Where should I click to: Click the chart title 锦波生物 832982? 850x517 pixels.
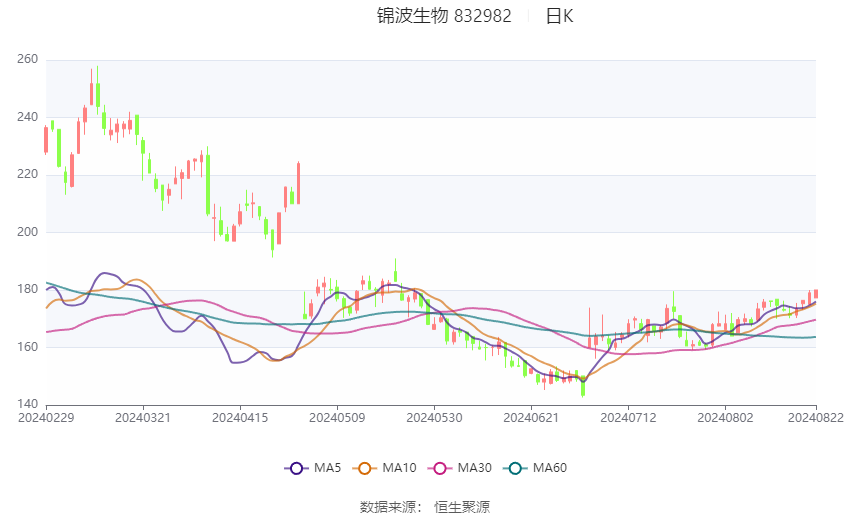click(x=444, y=16)
